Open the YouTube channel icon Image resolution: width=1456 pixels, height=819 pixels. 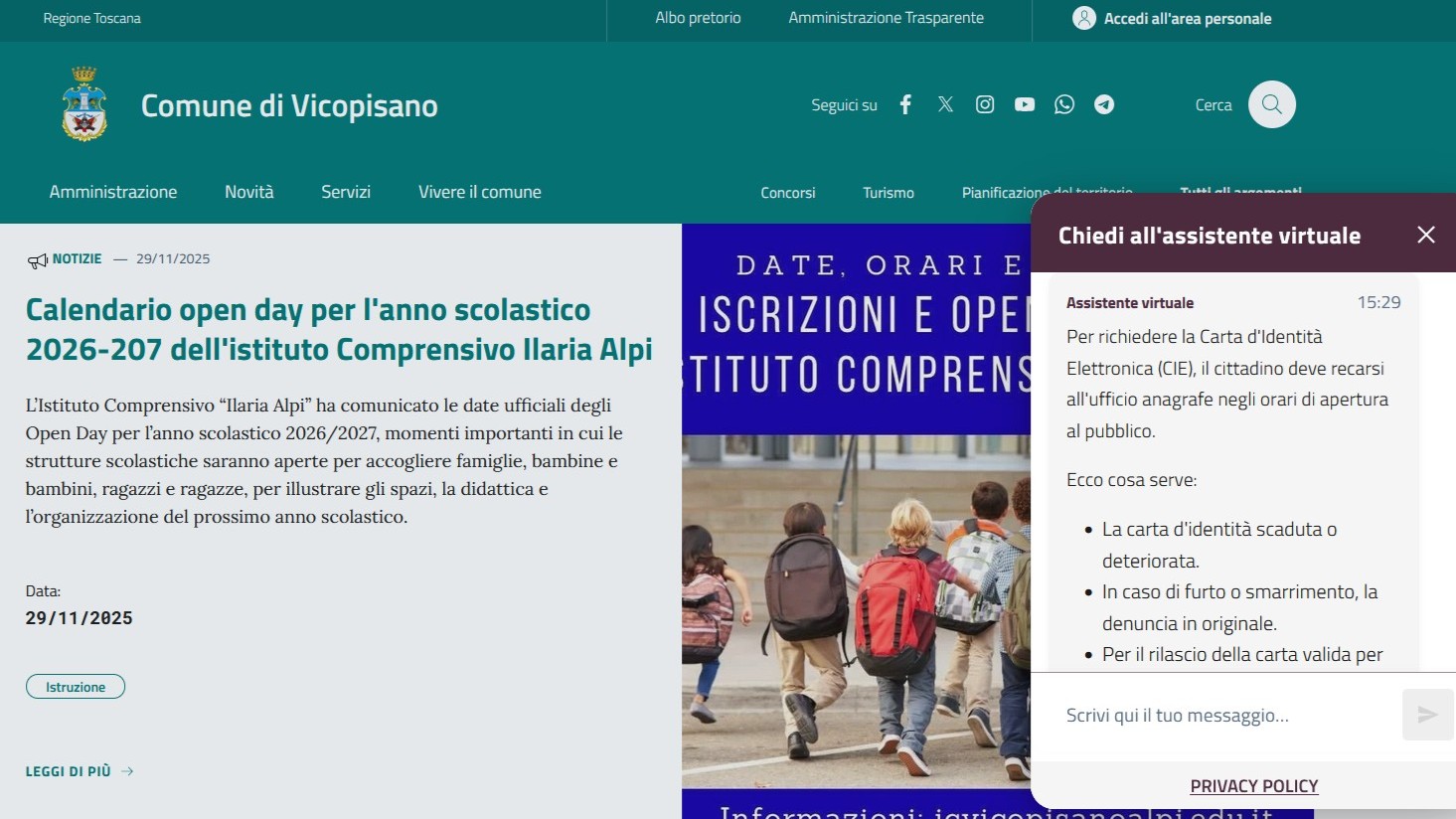pyautogui.click(x=1025, y=104)
